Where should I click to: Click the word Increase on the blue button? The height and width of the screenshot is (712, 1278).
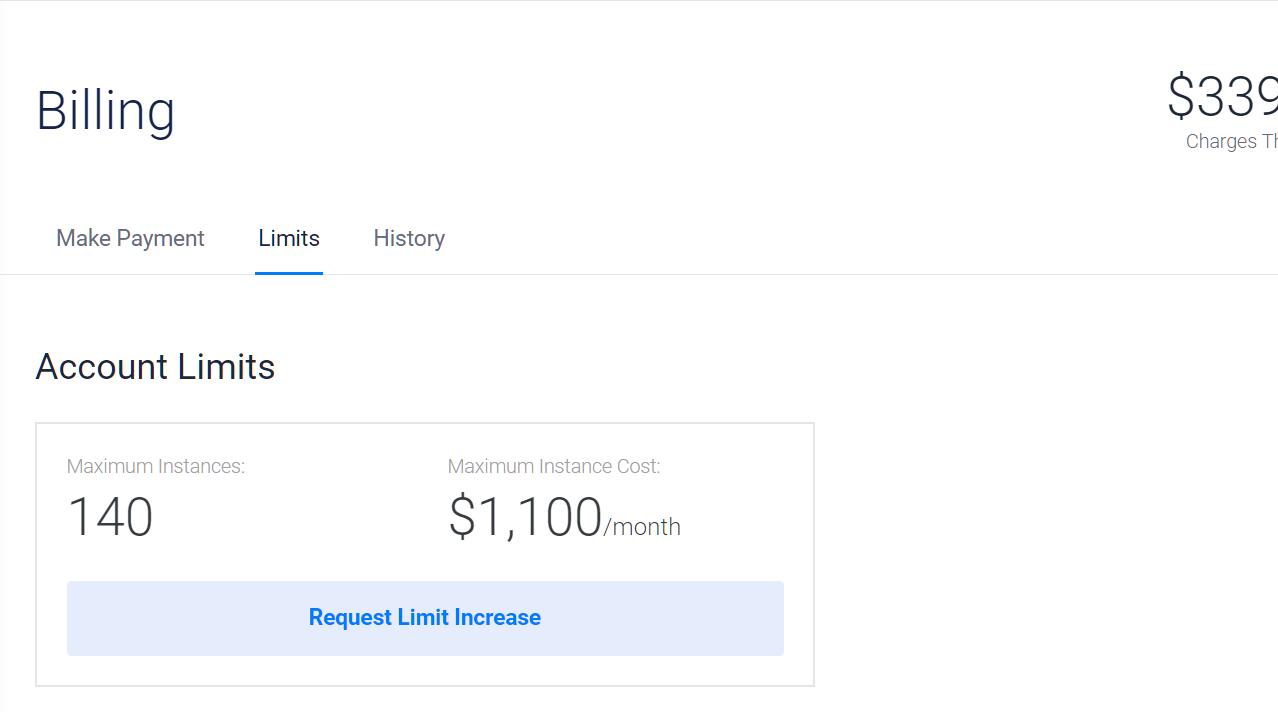tap(496, 618)
